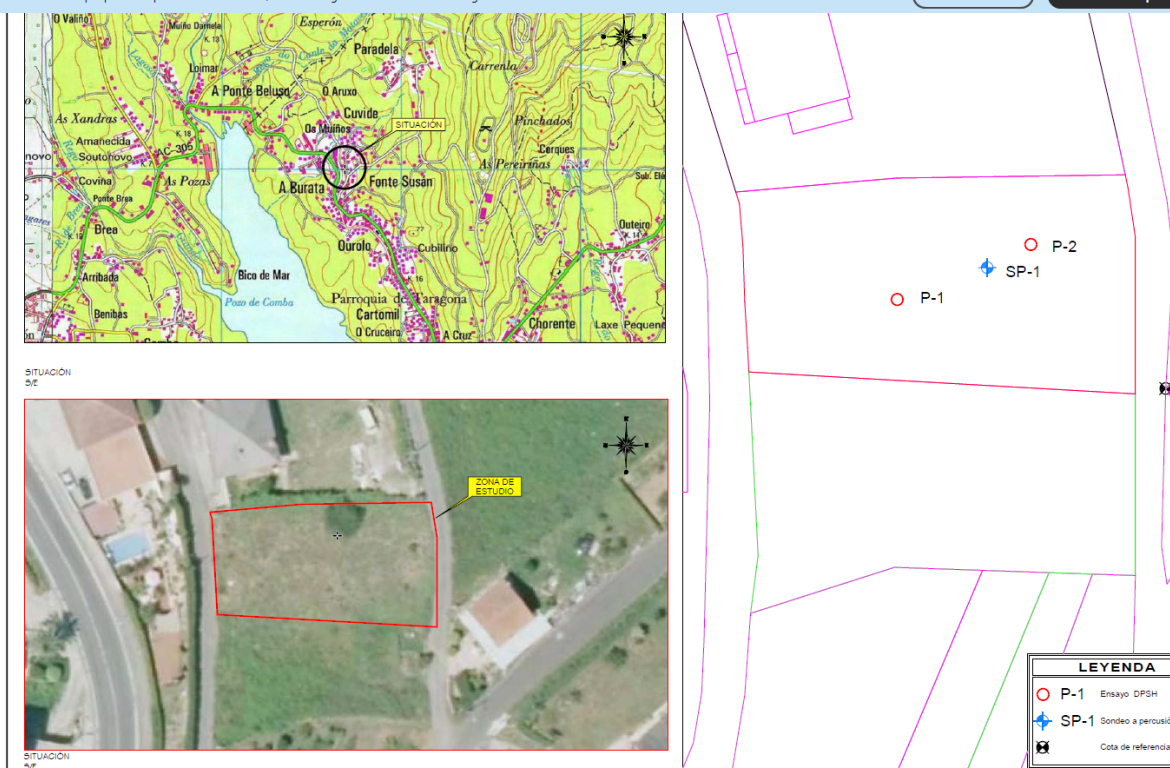Viewport: 1170px width, 768px height.
Task: Click the 'AC-305' road label
Action: (x=175, y=150)
